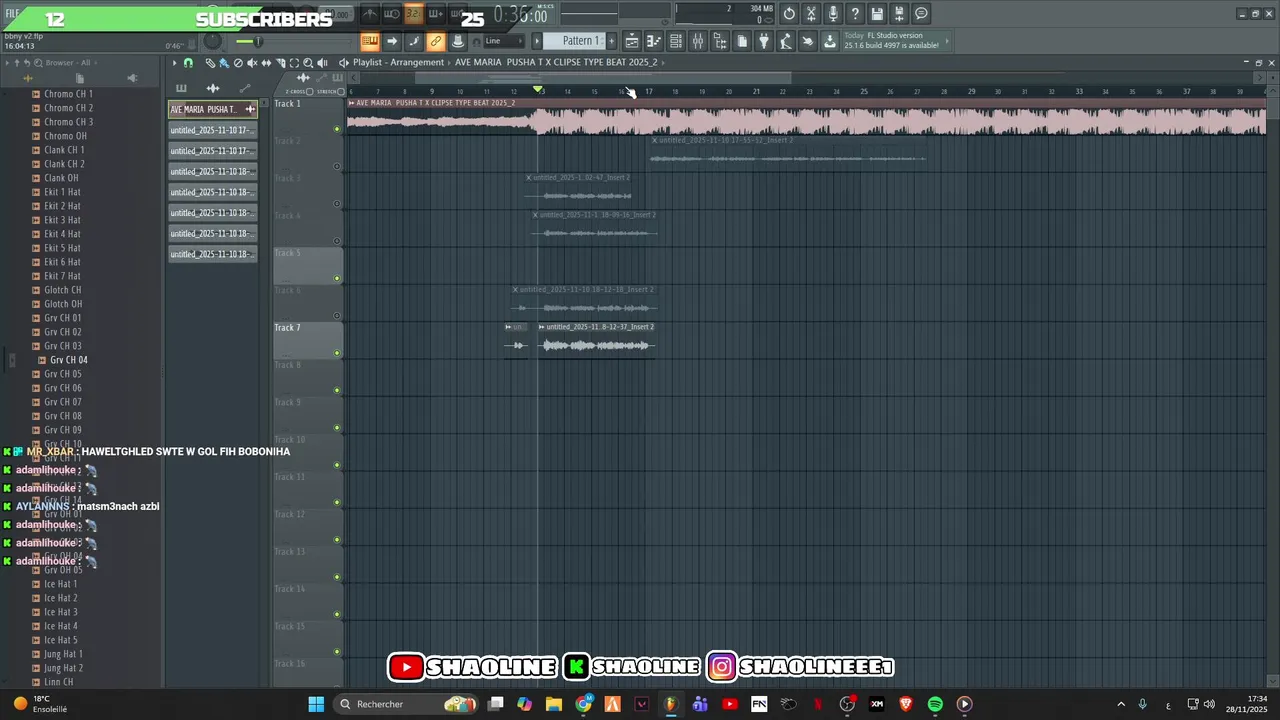The image size is (1280, 720).
Task: Switch browser to files tab icon
Action: tap(80, 78)
